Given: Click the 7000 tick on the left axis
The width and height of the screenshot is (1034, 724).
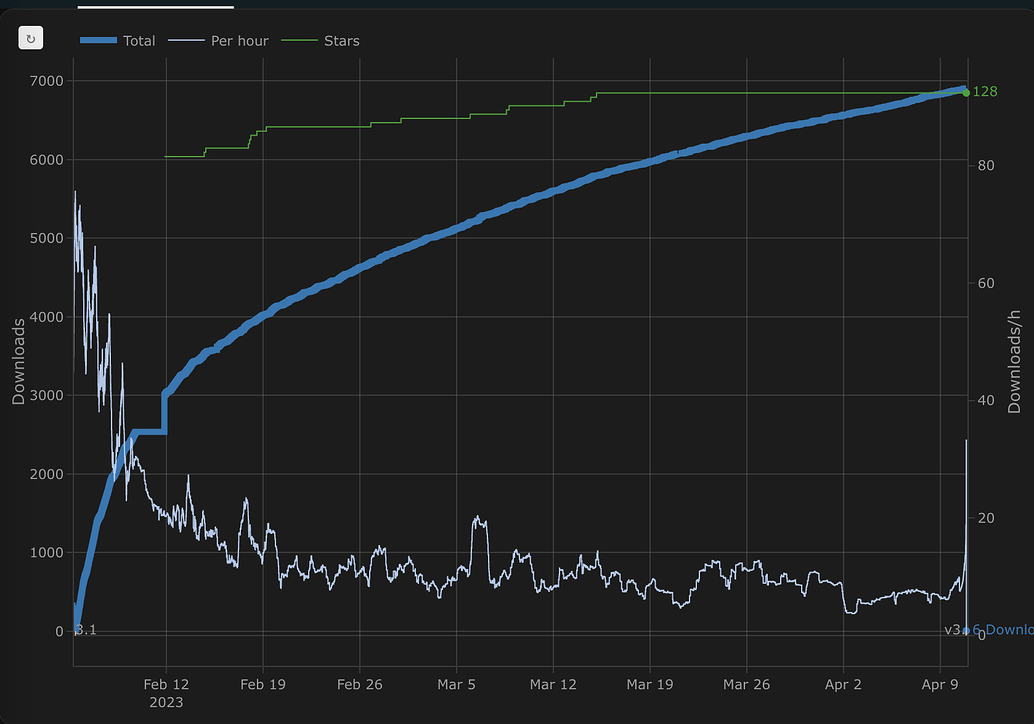Looking at the screenshot, I should (43, 81).
